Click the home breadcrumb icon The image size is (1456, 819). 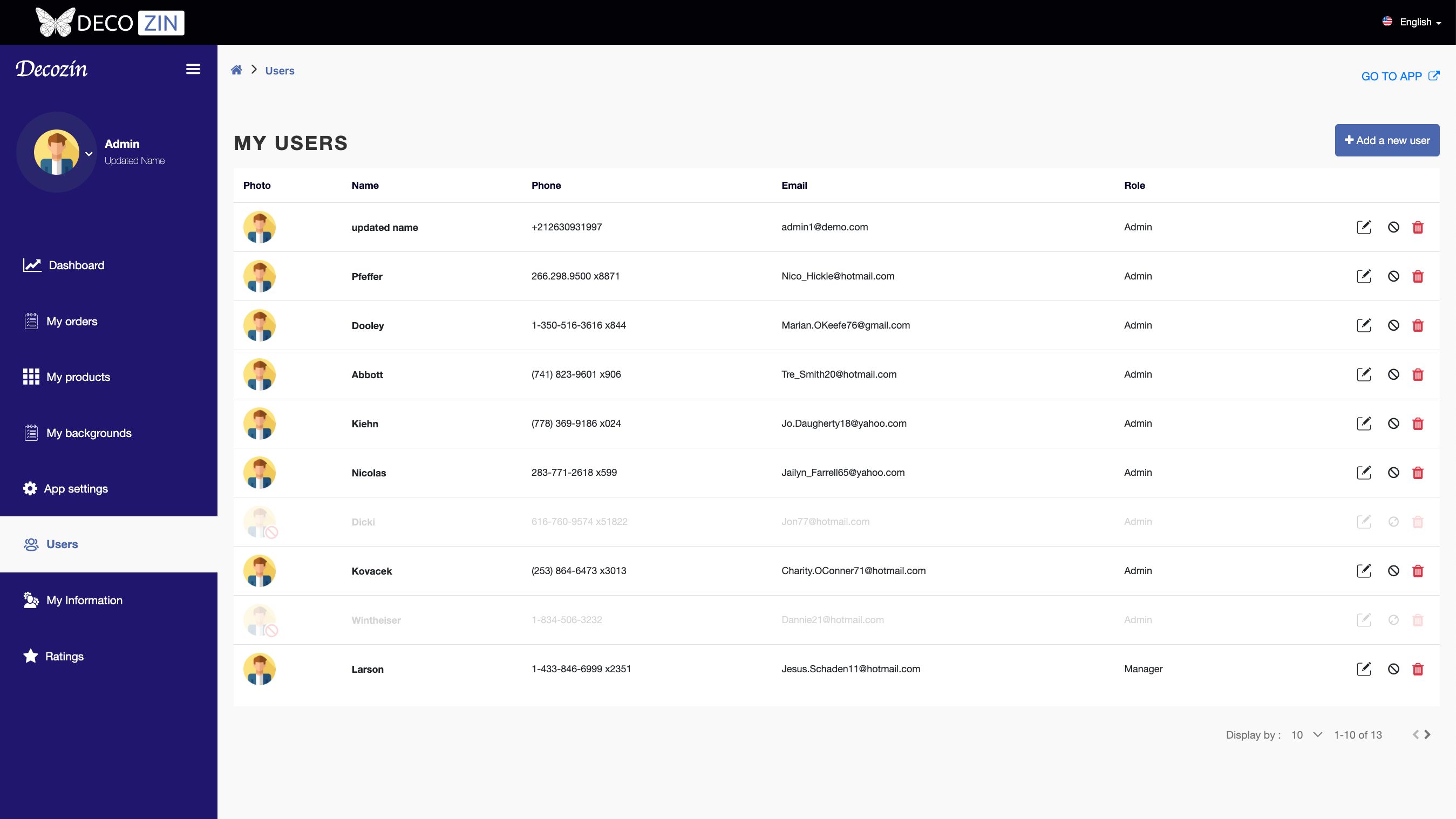click(x=236, y=70)
